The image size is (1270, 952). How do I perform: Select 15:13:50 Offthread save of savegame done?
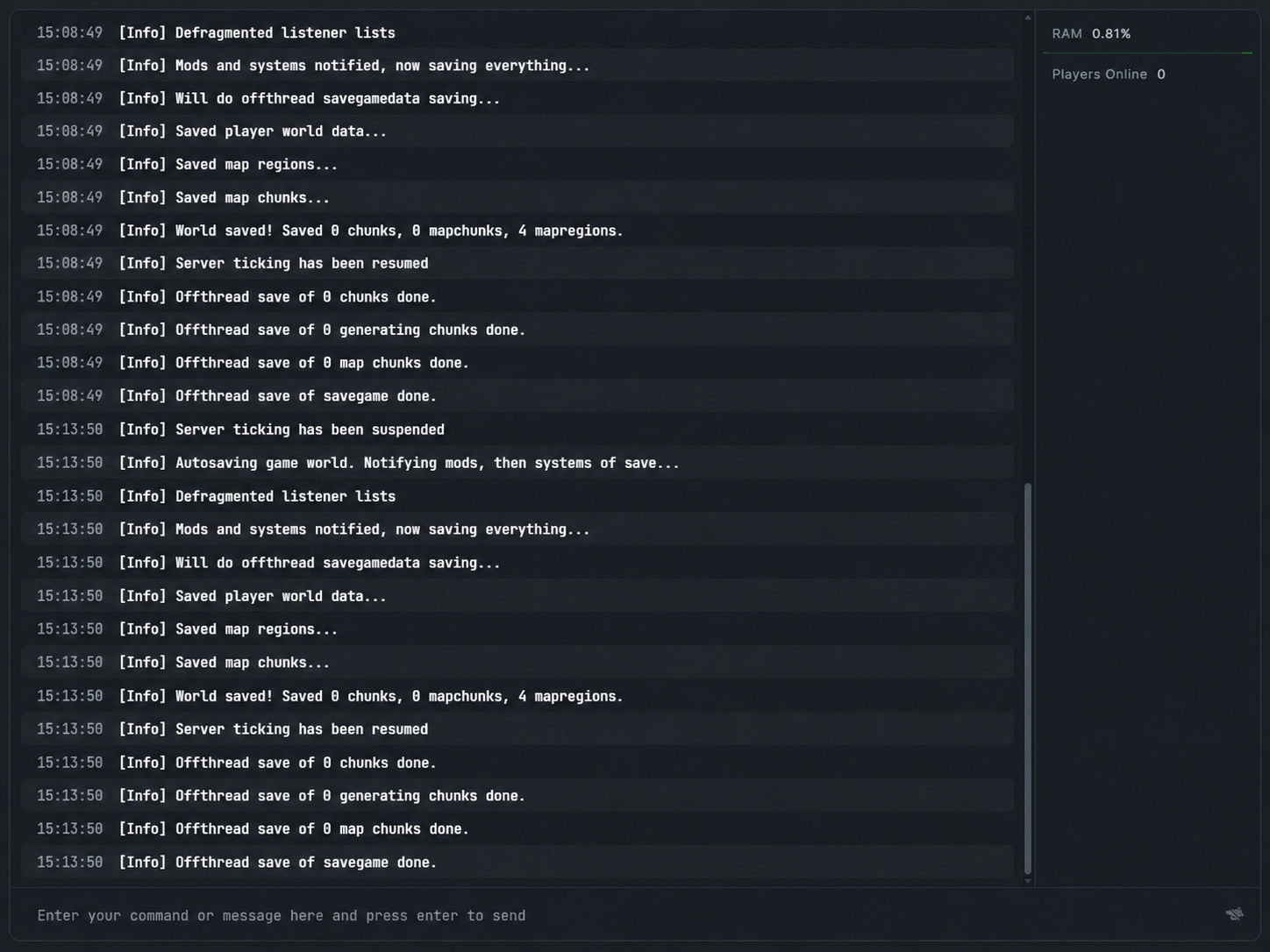517,862
